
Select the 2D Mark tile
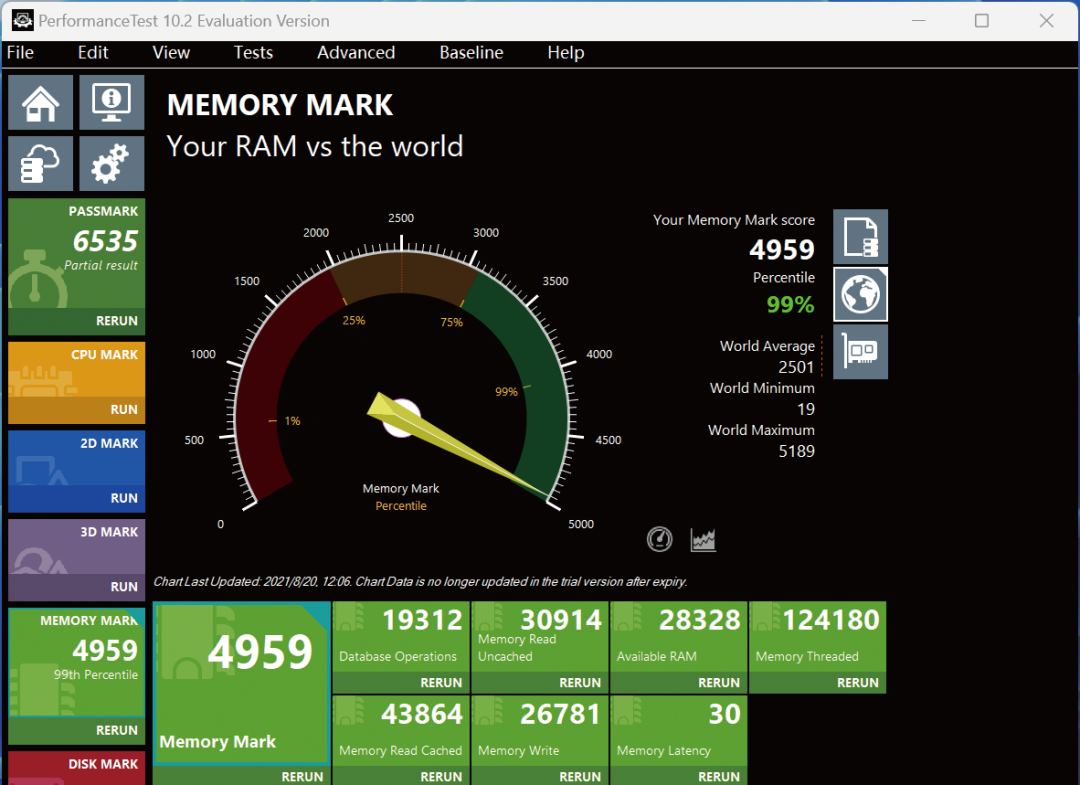[x=76, y=458]
